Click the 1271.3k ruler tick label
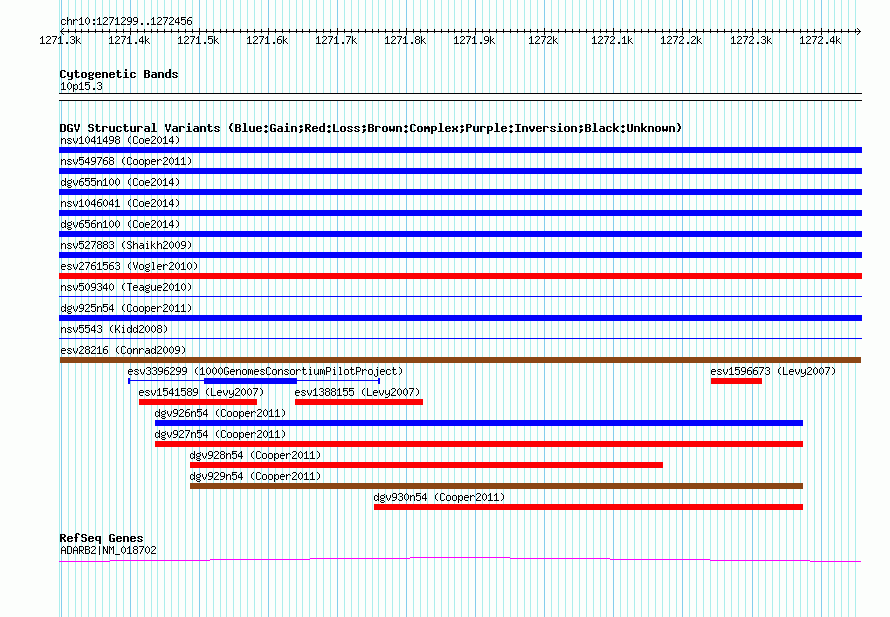 pyautogui.click(x=60, y=40)
